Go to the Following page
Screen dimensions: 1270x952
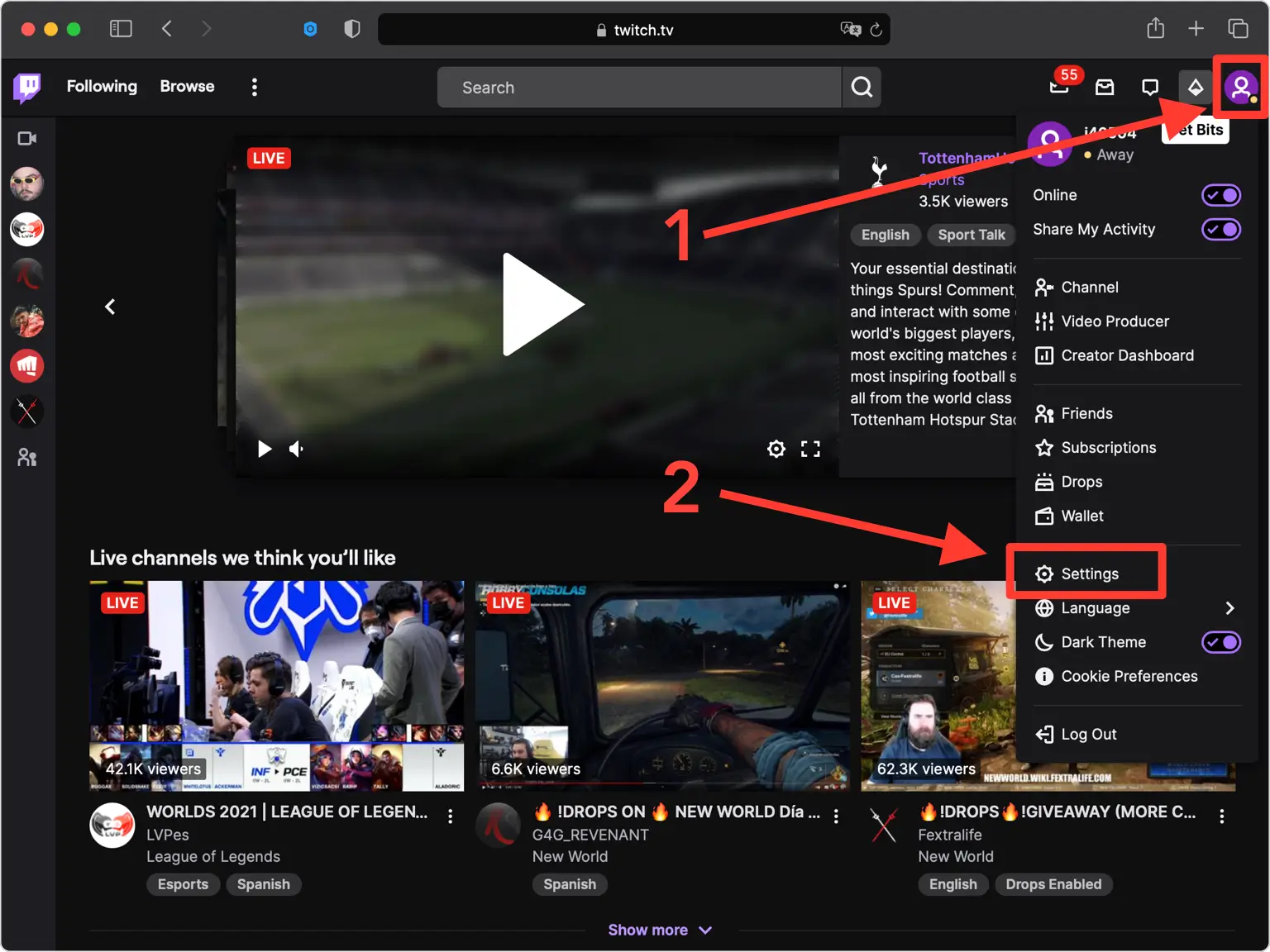click(x=102, y=86)
